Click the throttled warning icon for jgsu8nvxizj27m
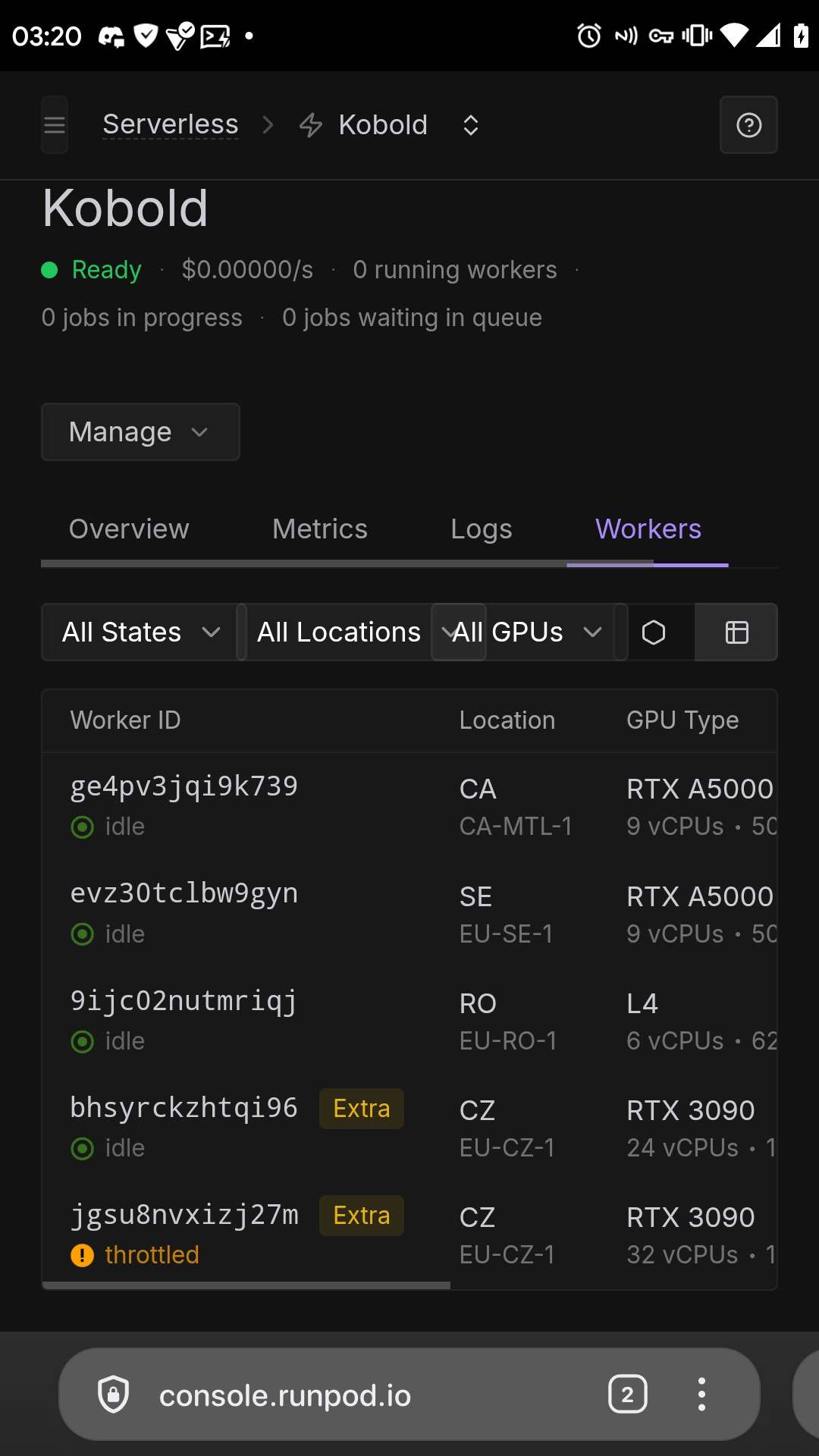819x1456 pixels. coord(82,1255)
